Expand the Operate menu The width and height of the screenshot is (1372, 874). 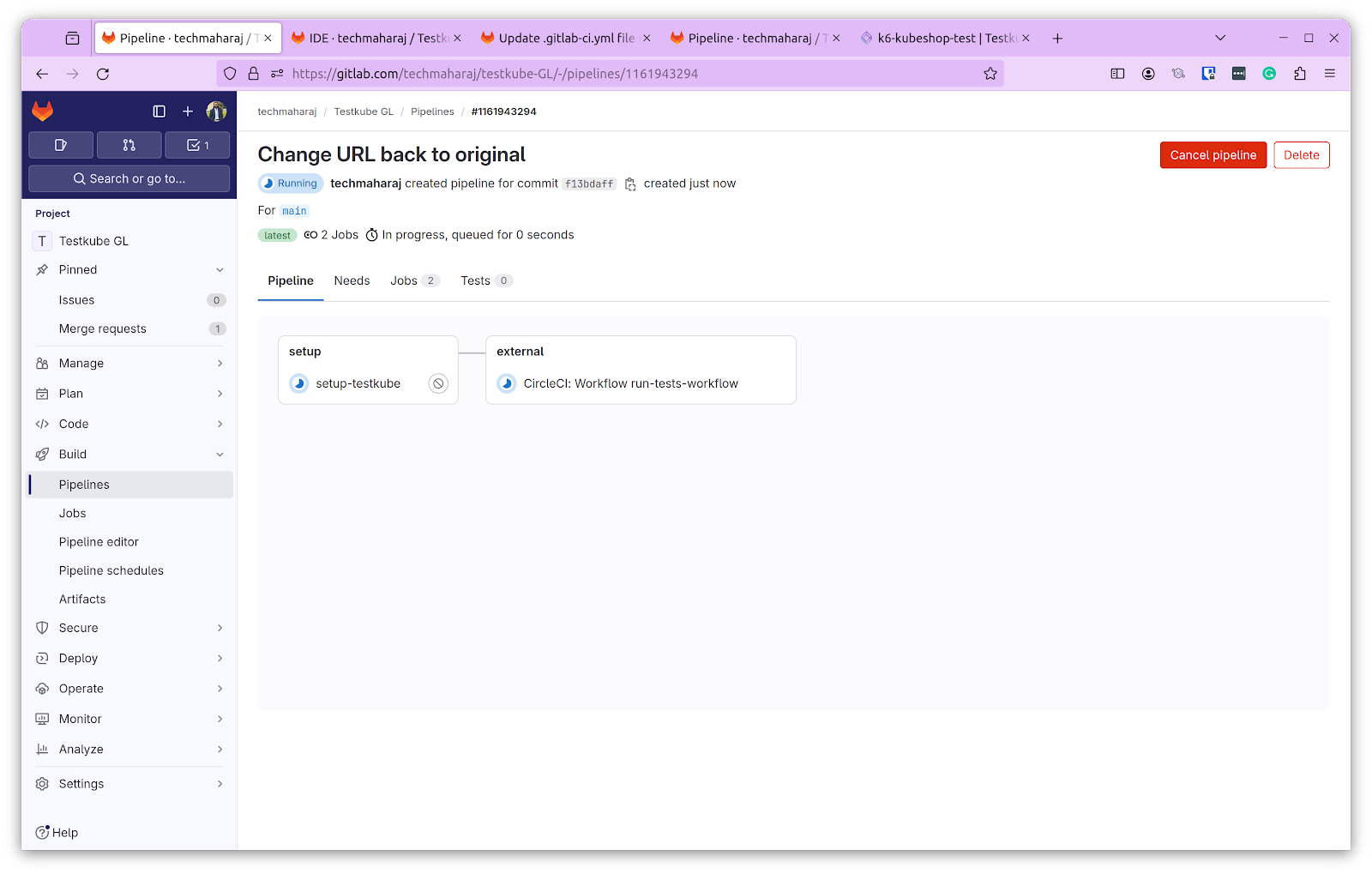coord(129,689)
